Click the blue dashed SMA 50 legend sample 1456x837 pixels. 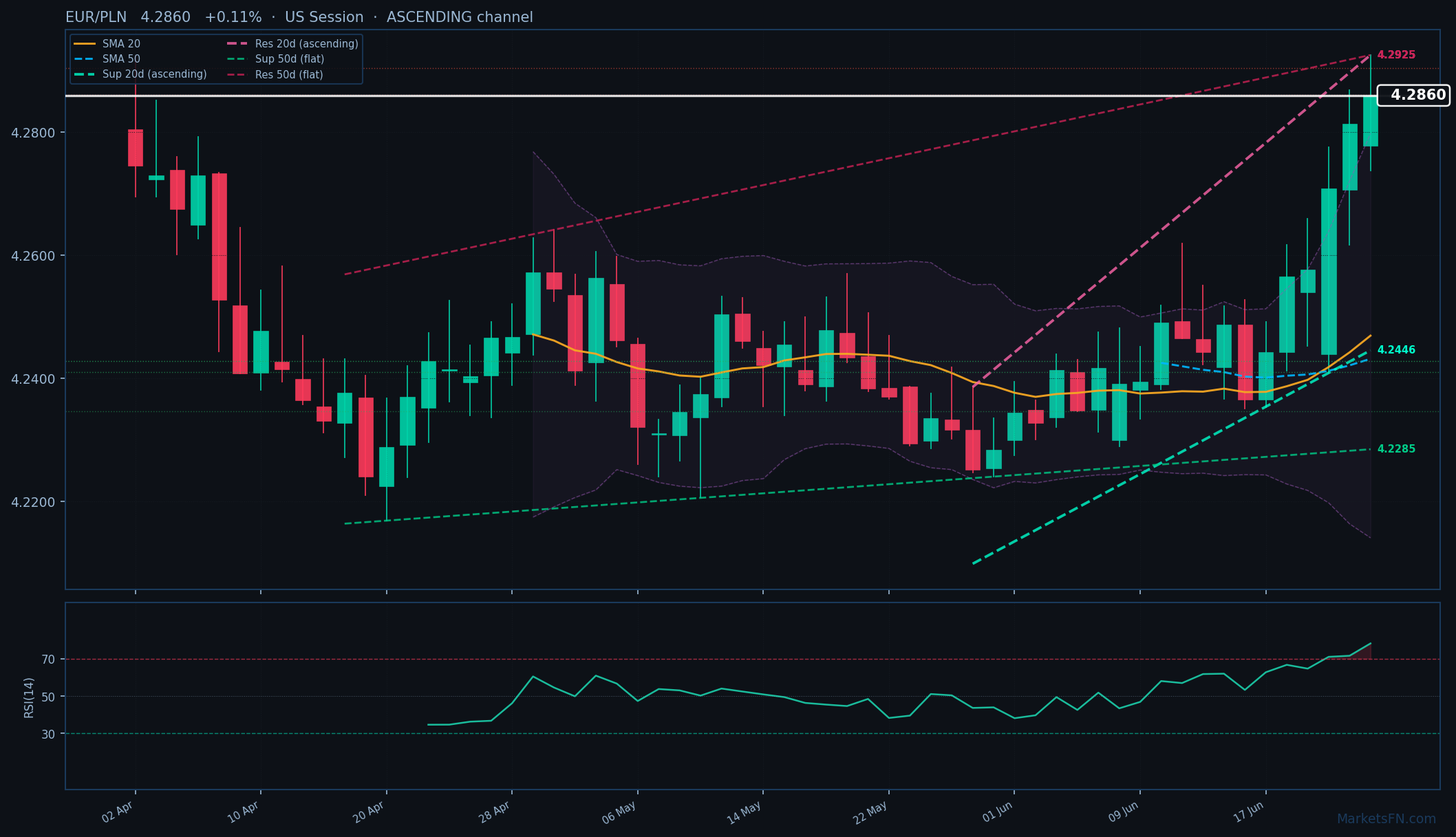tap(85, 59)
